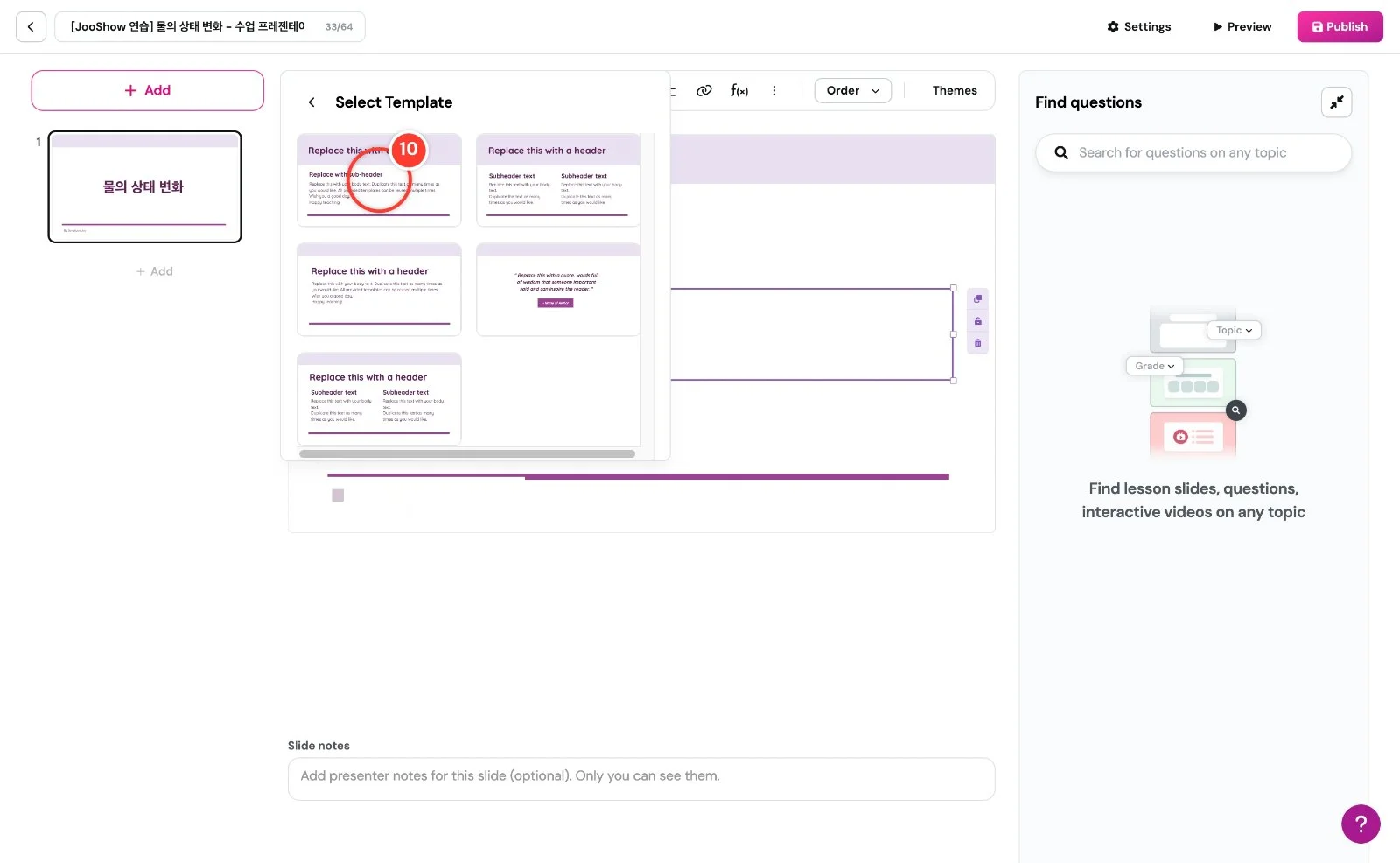
Task: Click the small Add link below slide 1
Action: (x=155, y=271)
